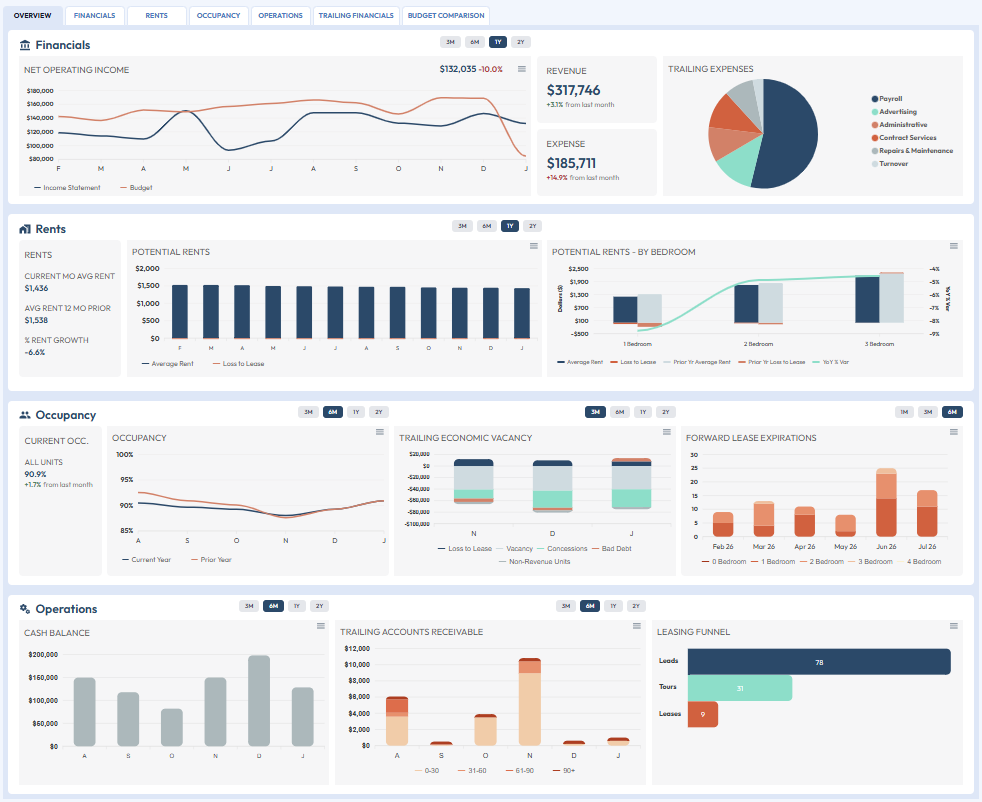Set Rents range to 3M

[462, 226]
